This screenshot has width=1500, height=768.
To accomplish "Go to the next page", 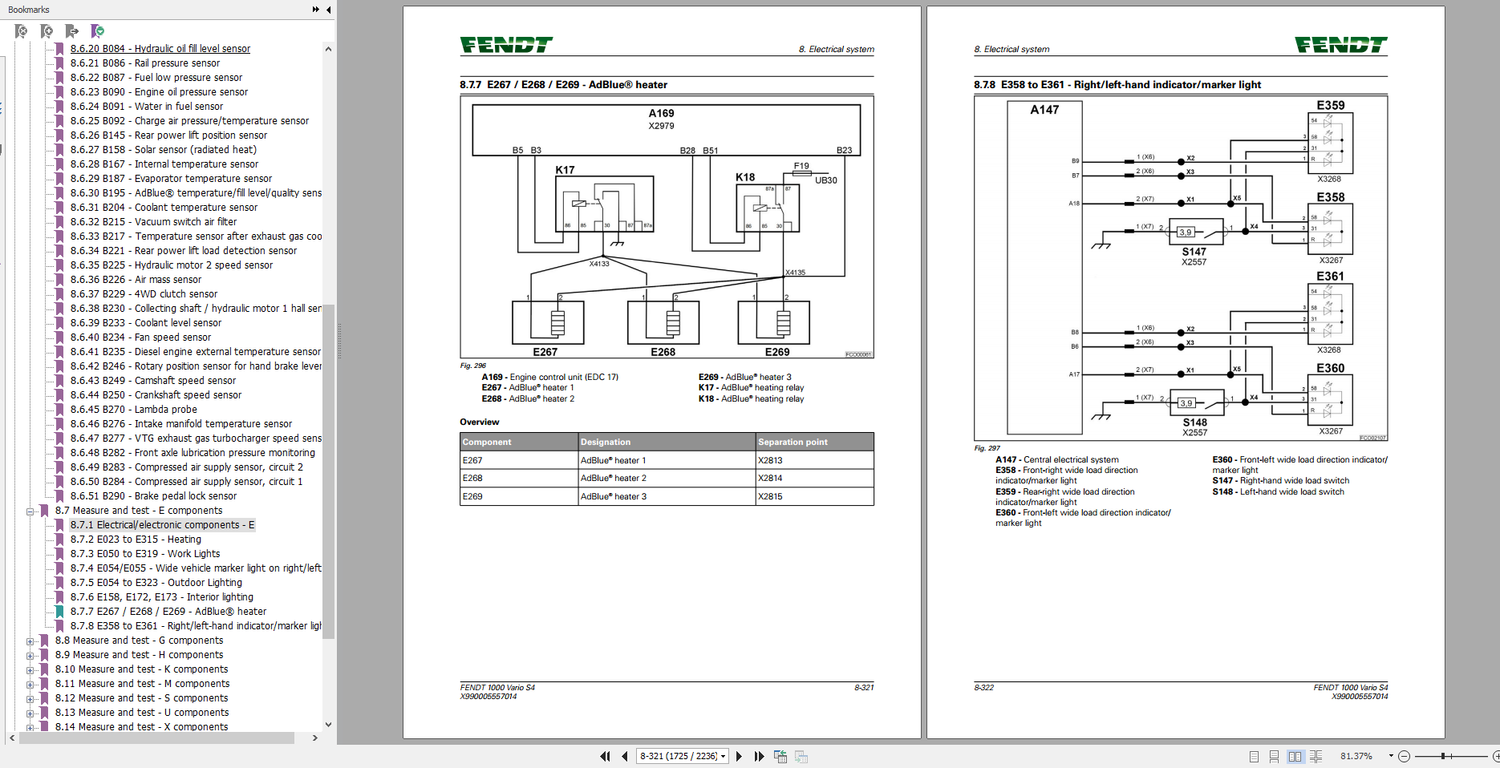I will click(x=739, y=756).
